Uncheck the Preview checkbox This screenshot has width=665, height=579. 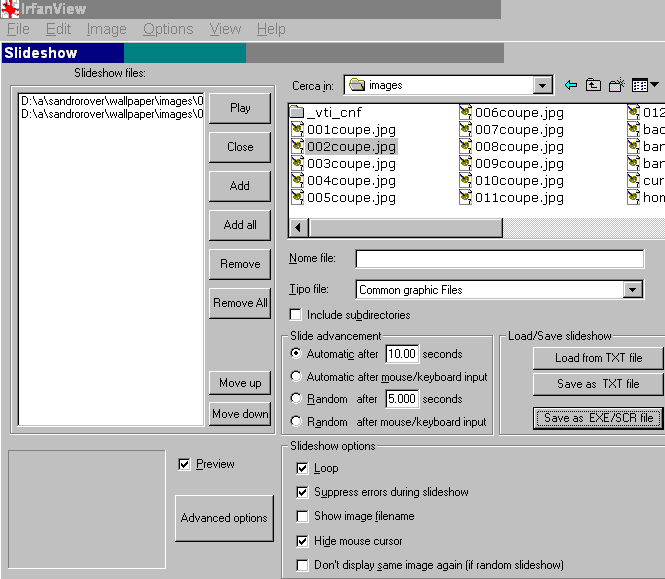184,464
